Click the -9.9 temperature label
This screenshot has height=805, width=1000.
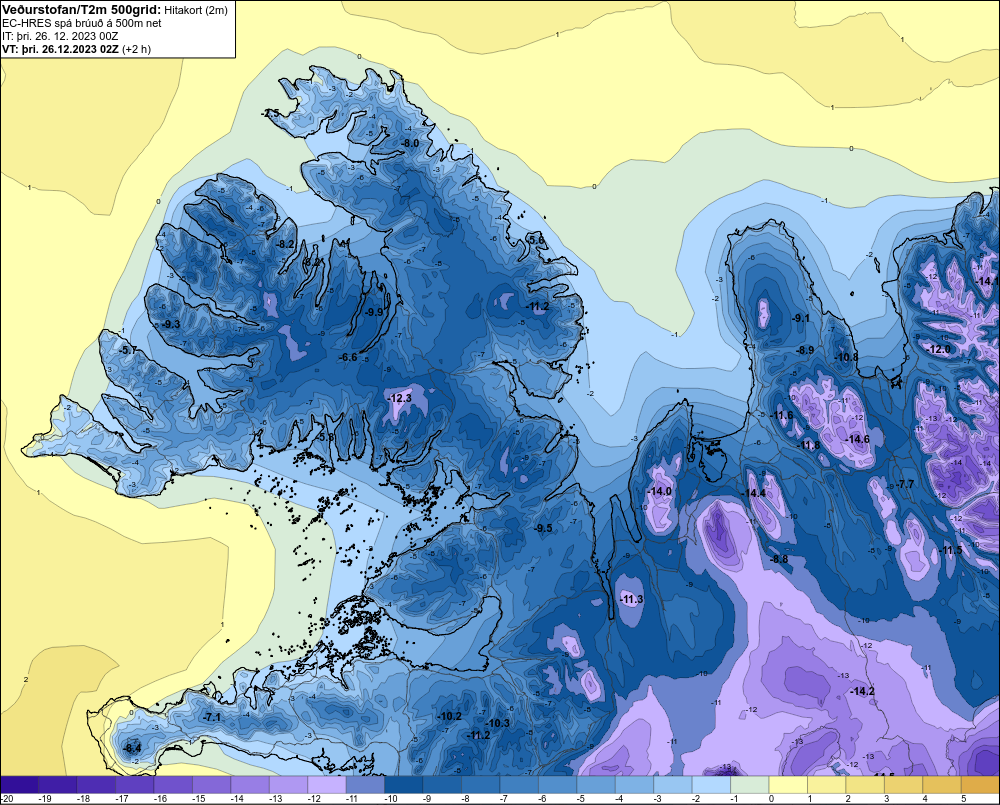pos(374,312)
